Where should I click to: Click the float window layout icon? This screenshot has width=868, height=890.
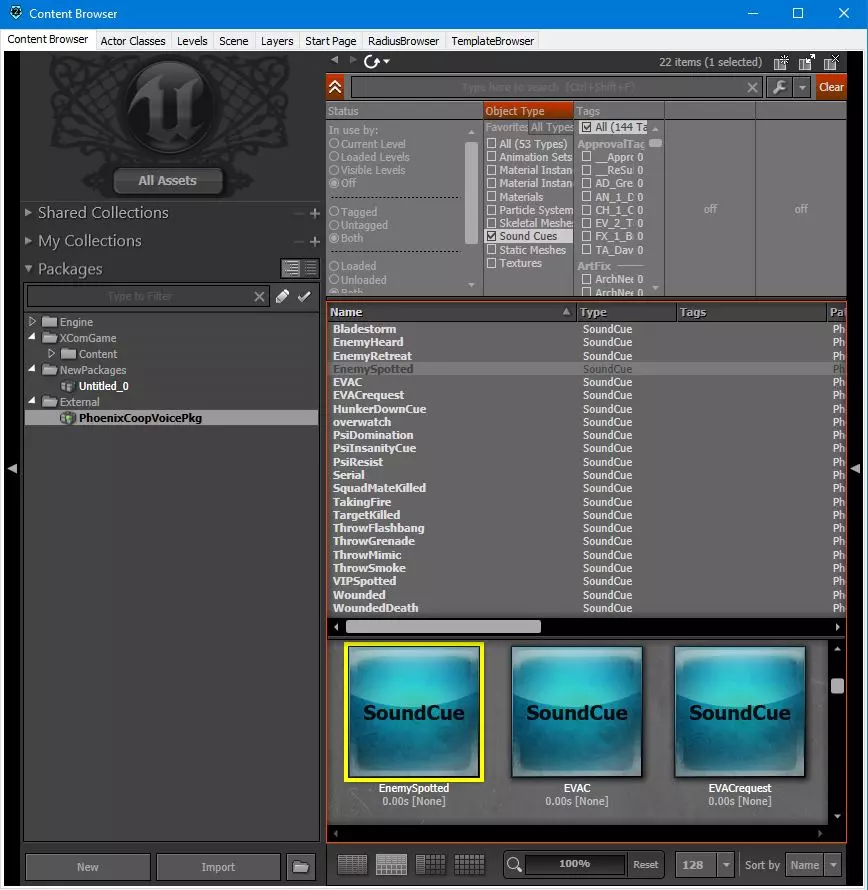coord(807,62)
